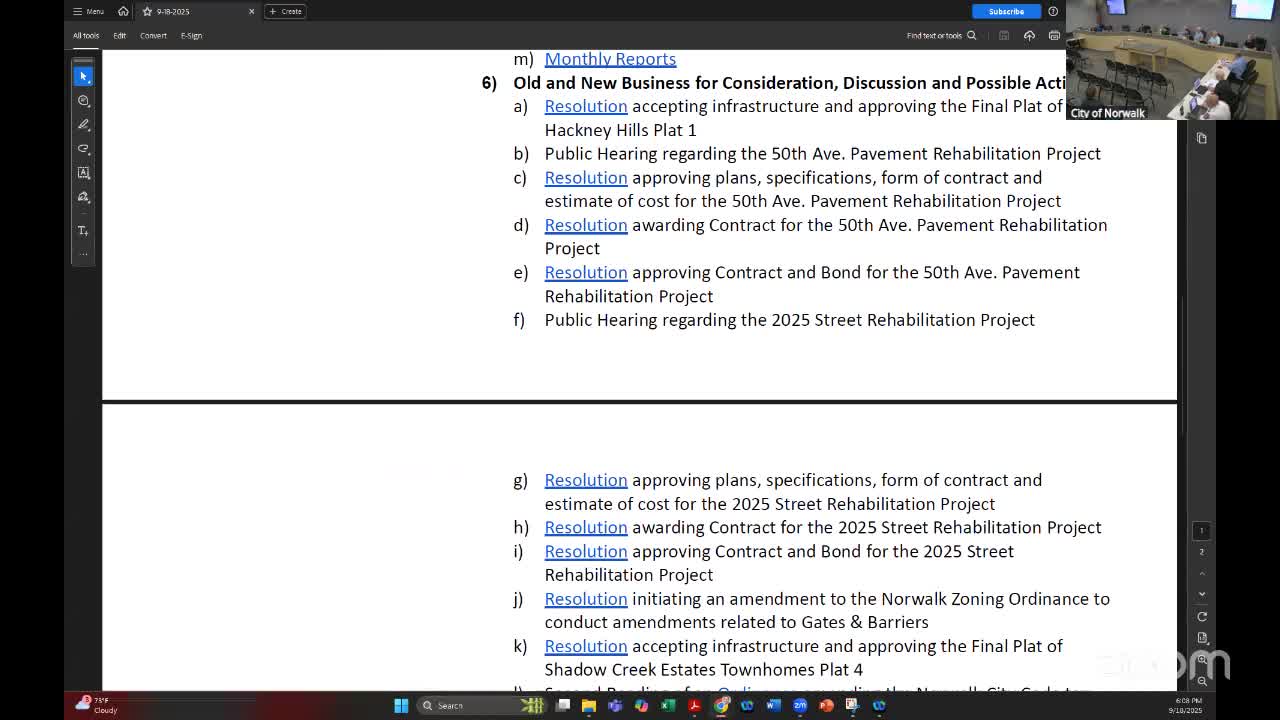Open File Explorer from the taskbar

pos(589,705)
